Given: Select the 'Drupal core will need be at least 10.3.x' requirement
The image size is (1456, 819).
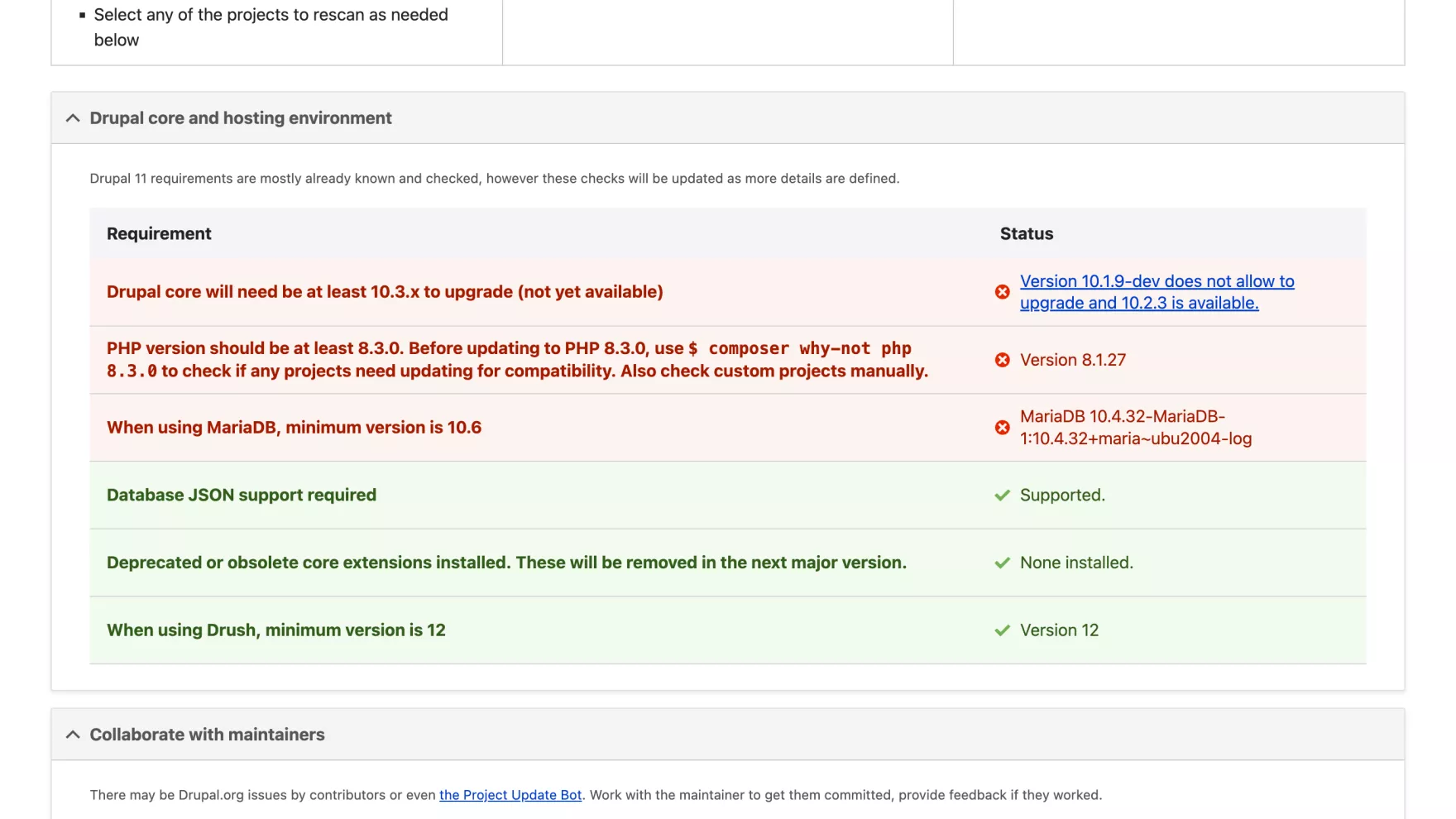Looking at the screenshot, I should coord(385,292).
